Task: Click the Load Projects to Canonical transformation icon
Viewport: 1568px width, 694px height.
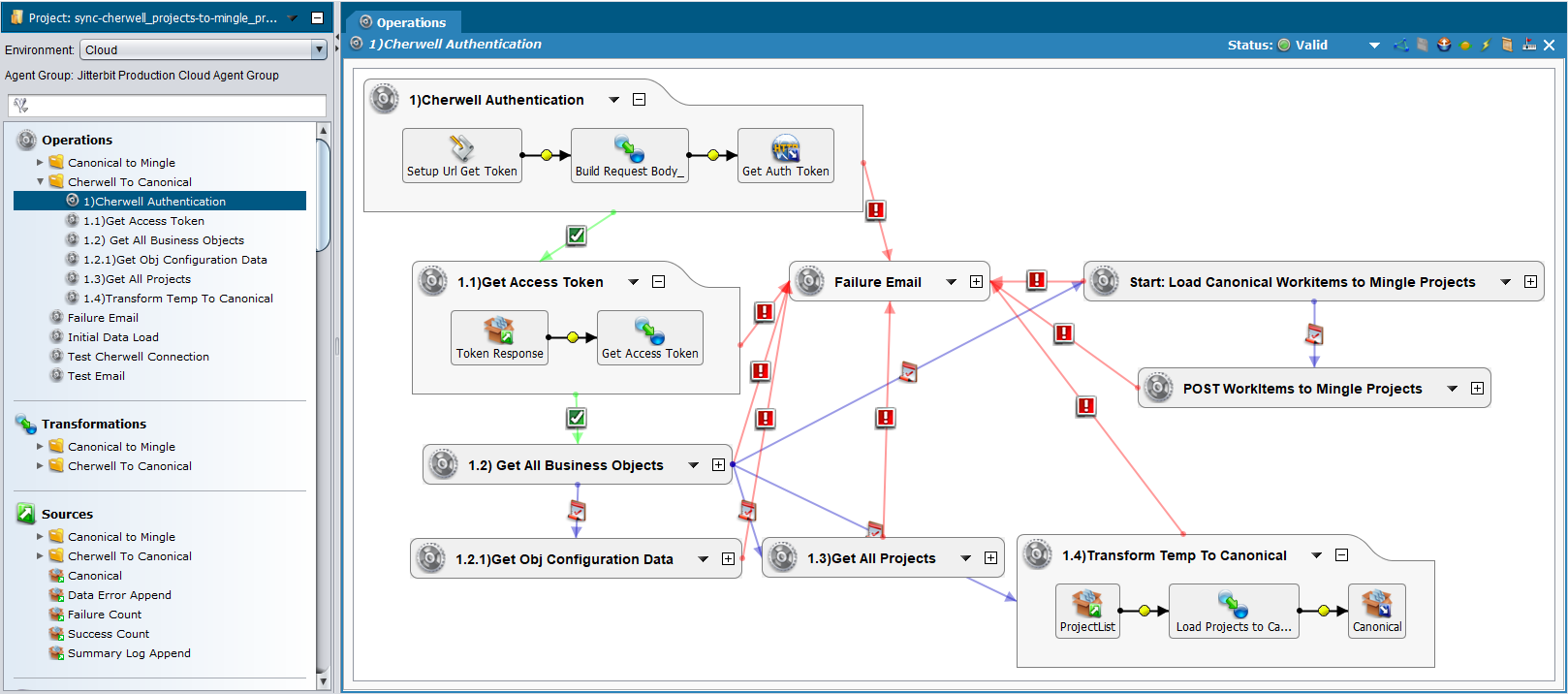Action: coord(1233,604)
